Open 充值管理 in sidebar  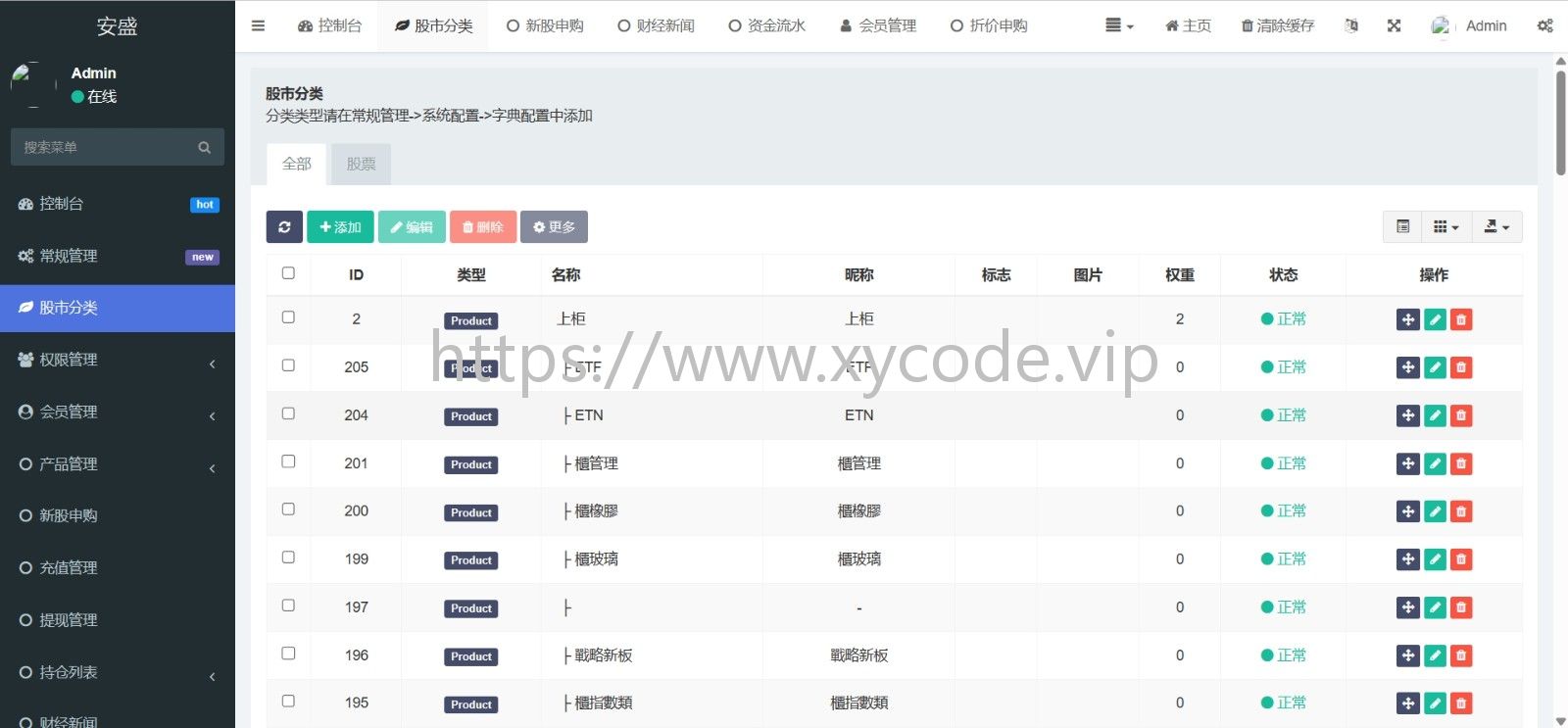pyautogui.click(x=118, y=567)
